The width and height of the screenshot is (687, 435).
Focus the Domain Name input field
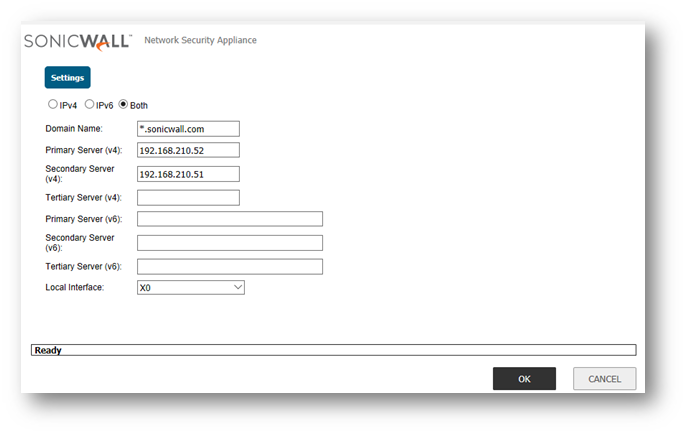click(188, 129)
